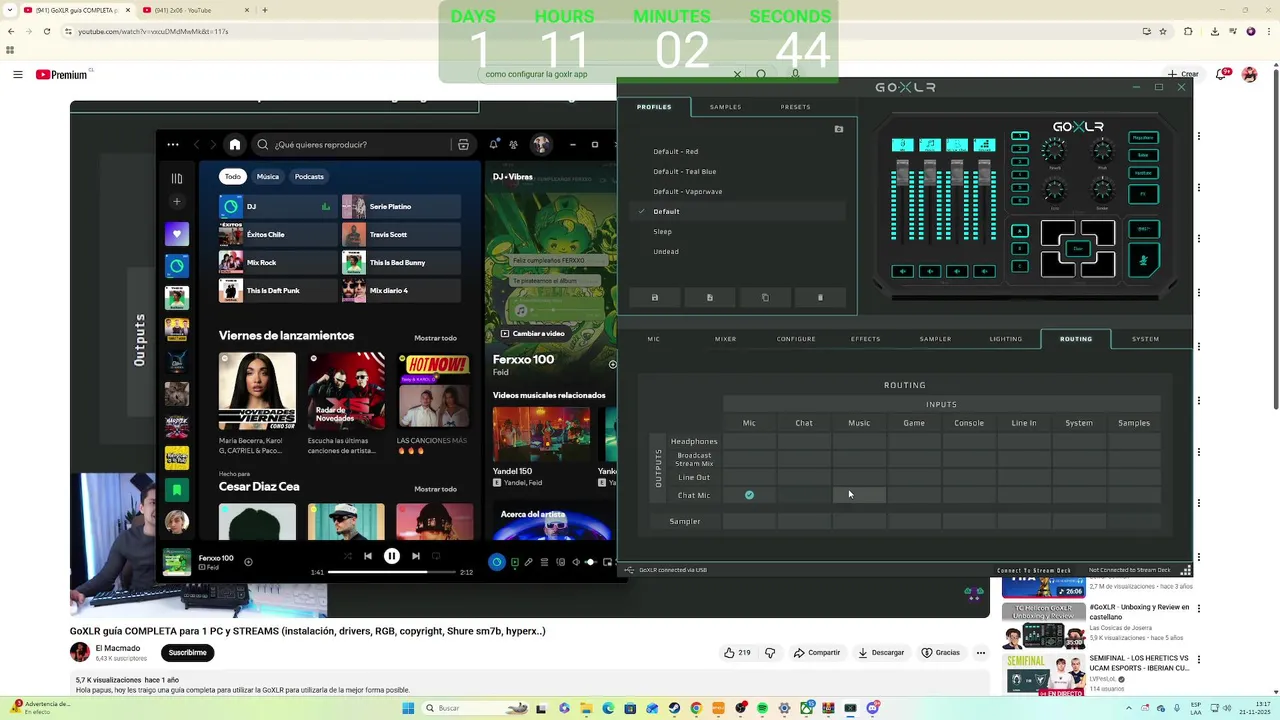Enable System to Line Out routing
This screenshot has width=1280, height=720.
coord(1079,477)
